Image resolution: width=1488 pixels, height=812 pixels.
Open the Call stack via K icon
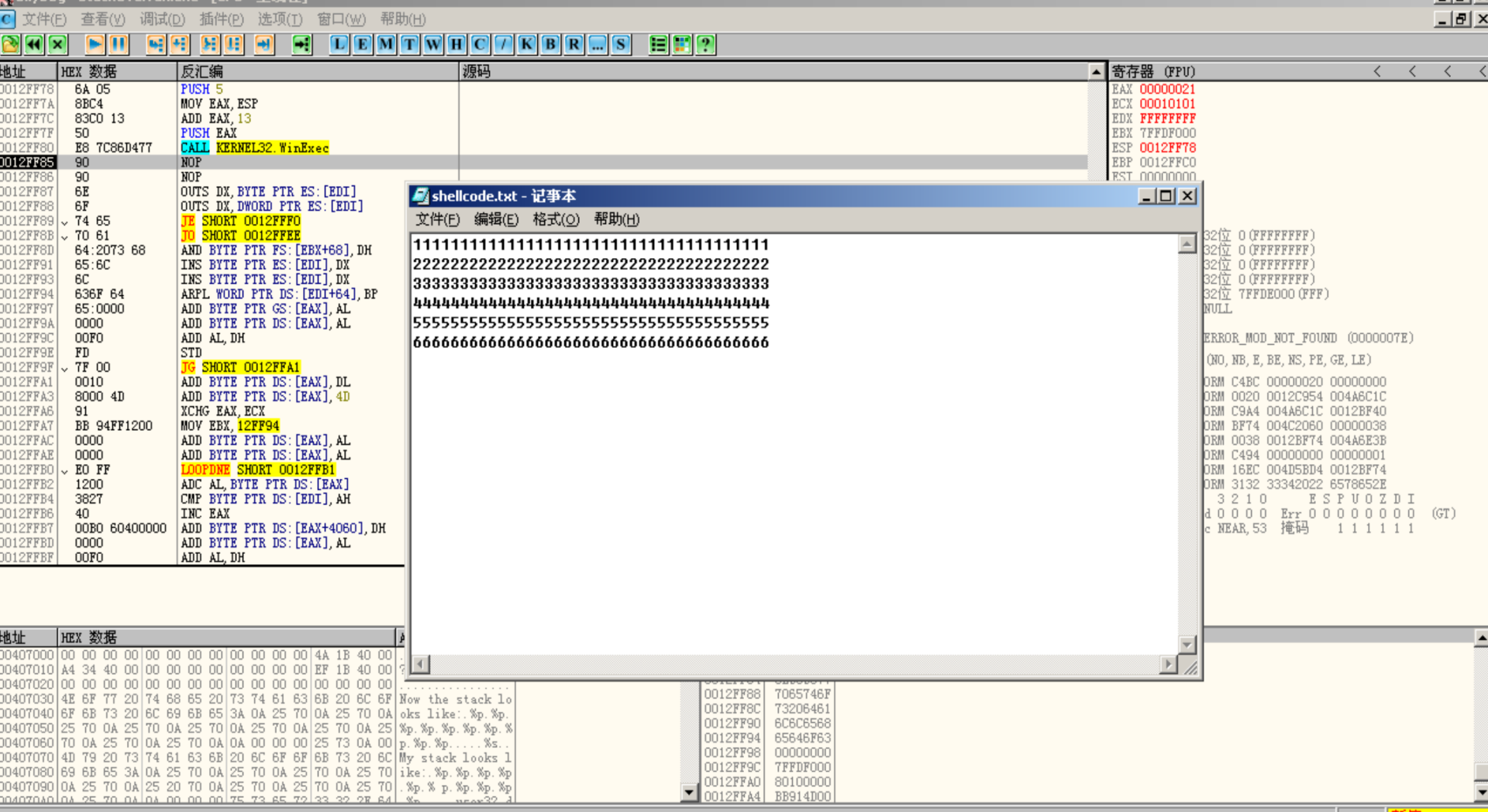(x=527, y=45)
